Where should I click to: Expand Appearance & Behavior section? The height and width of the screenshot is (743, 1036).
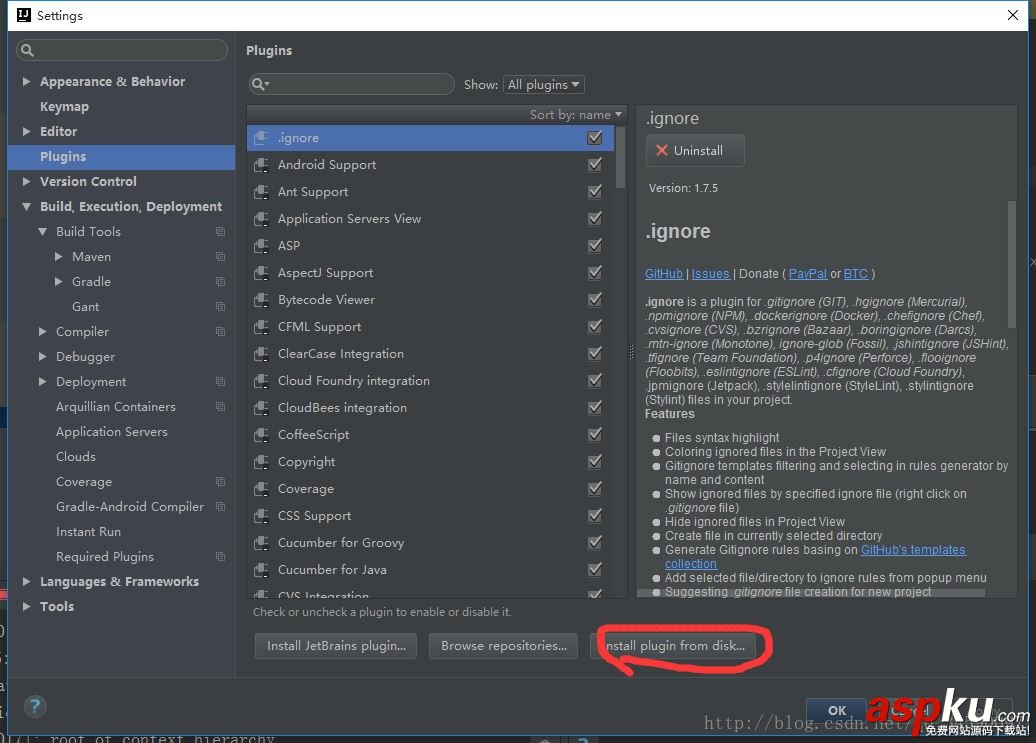coord(26,81)
